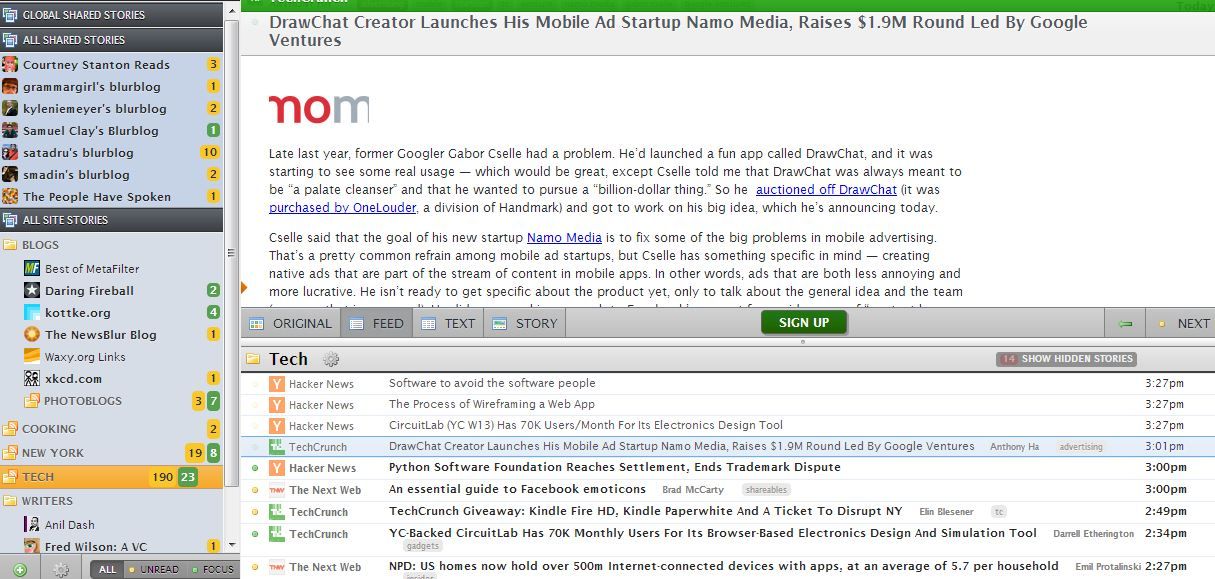
Task: Click The Next Web favicon on emoticons story
Action: coord(277,490)
